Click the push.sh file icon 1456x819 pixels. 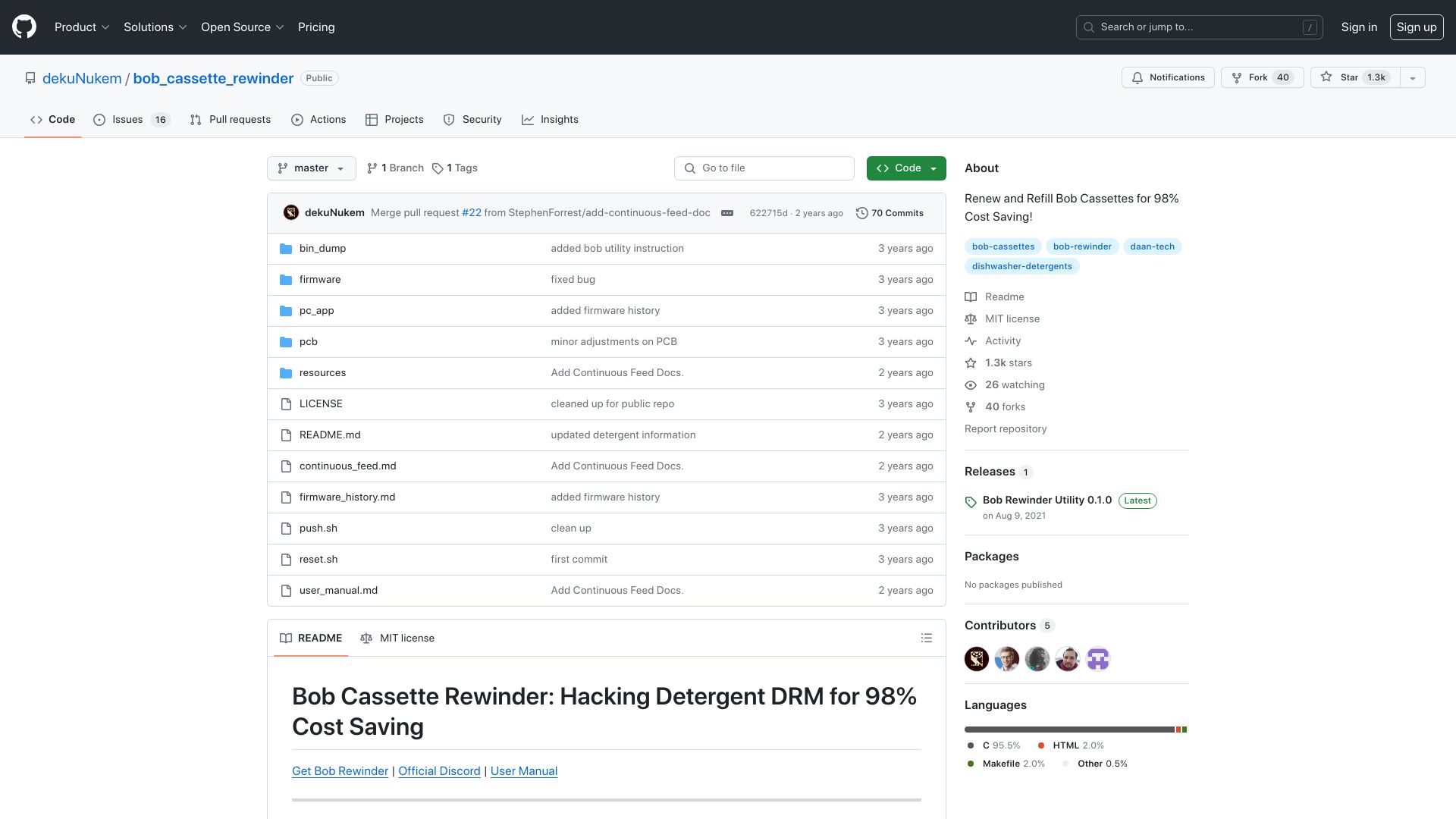(x=286, y=529)
